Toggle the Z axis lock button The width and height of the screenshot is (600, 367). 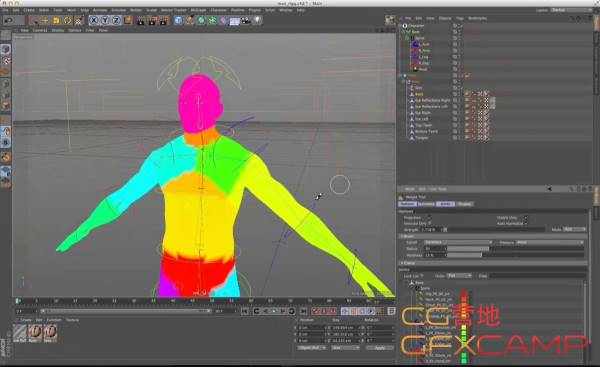tap(116, 20)
